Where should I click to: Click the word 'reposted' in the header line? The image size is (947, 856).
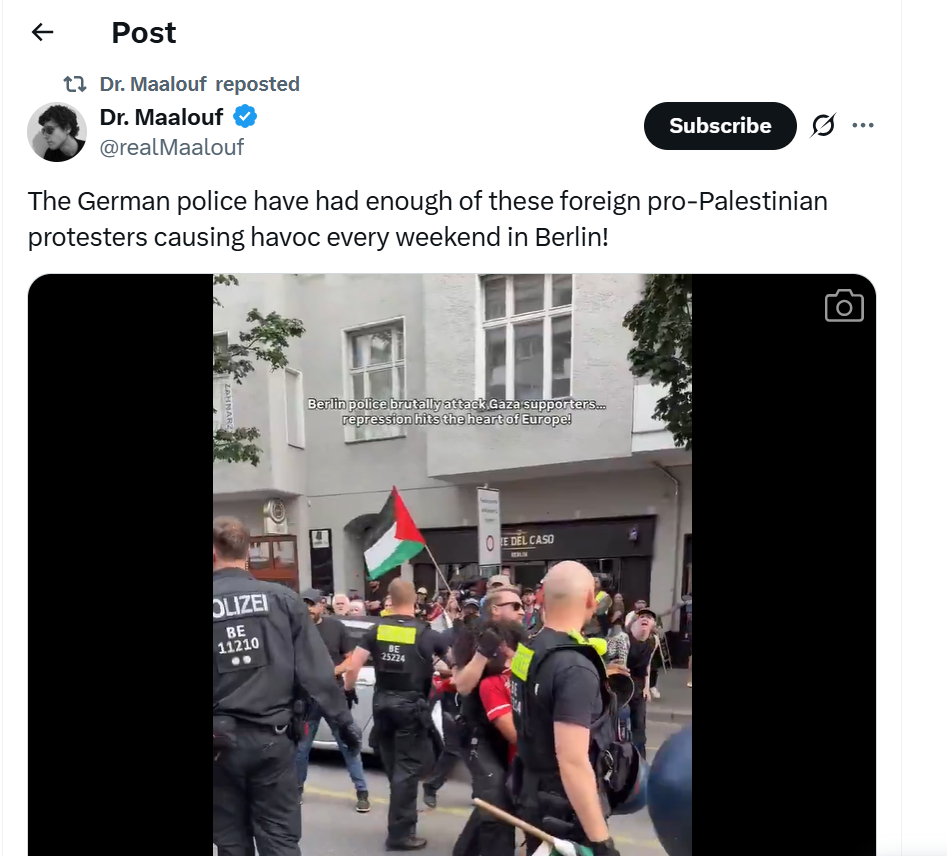point(257,84)
